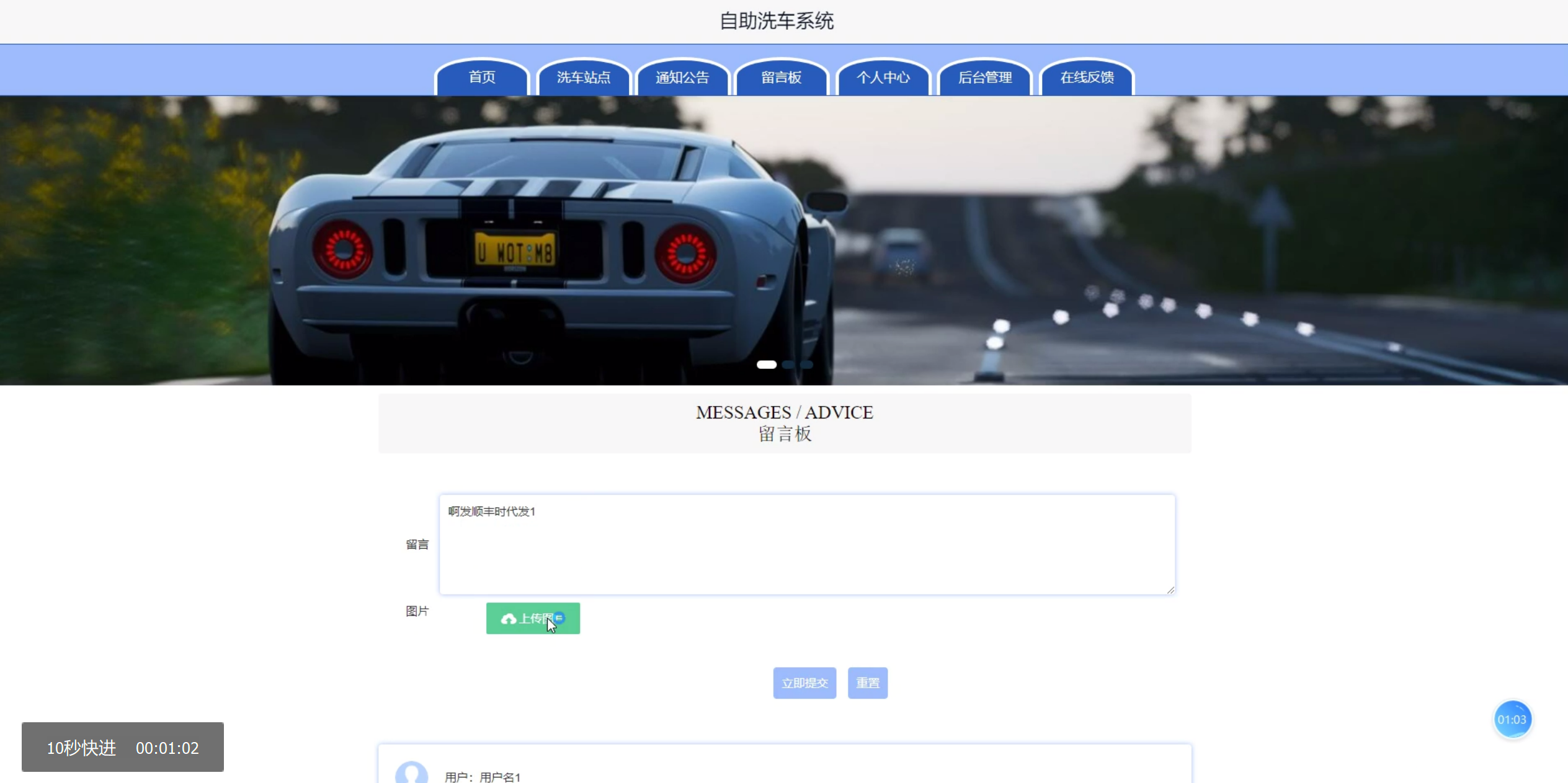Submit the message with 立即提交
The image size is (1568, 783).
point(804,683)
